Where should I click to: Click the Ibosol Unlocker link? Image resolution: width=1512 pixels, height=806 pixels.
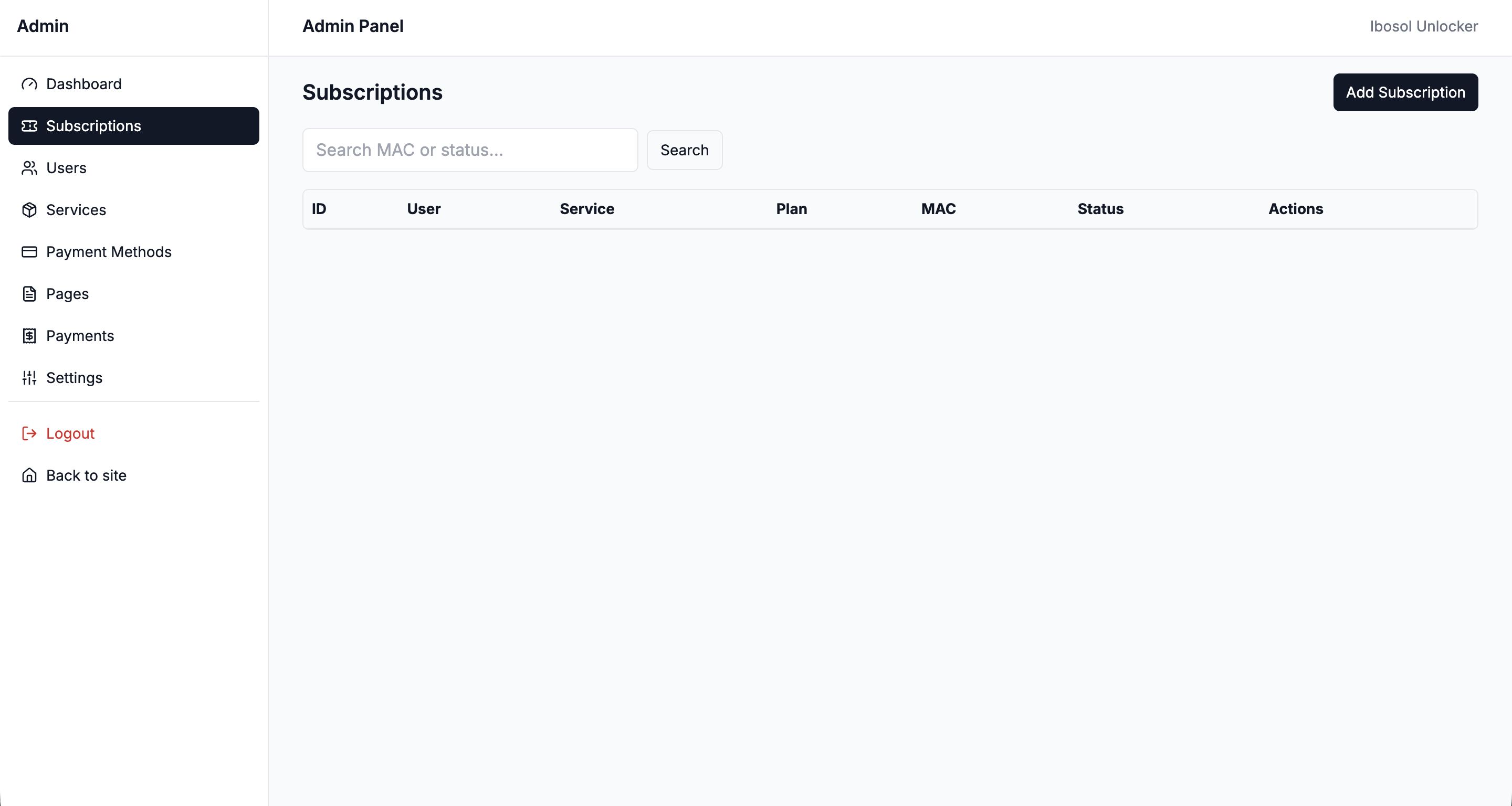tap(1423, 26)
